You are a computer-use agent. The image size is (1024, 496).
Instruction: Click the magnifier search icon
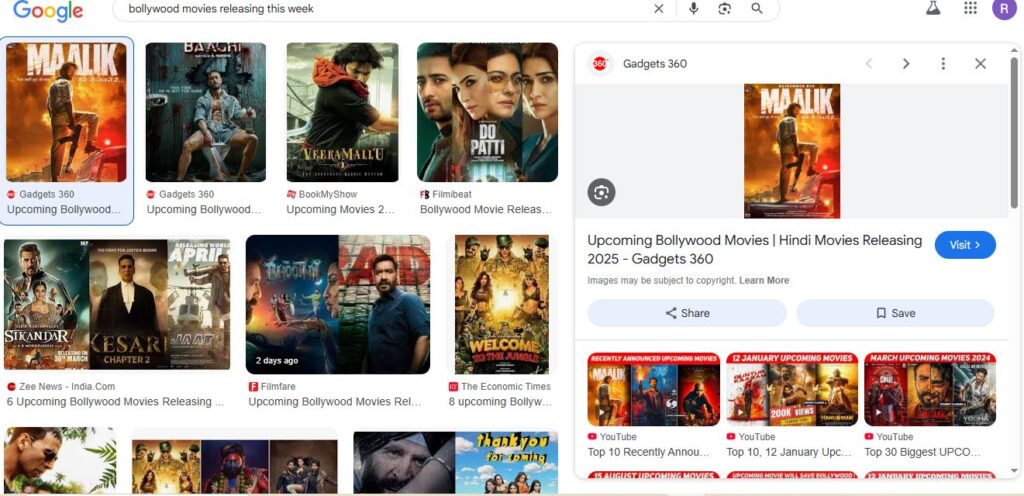point(757,8)
